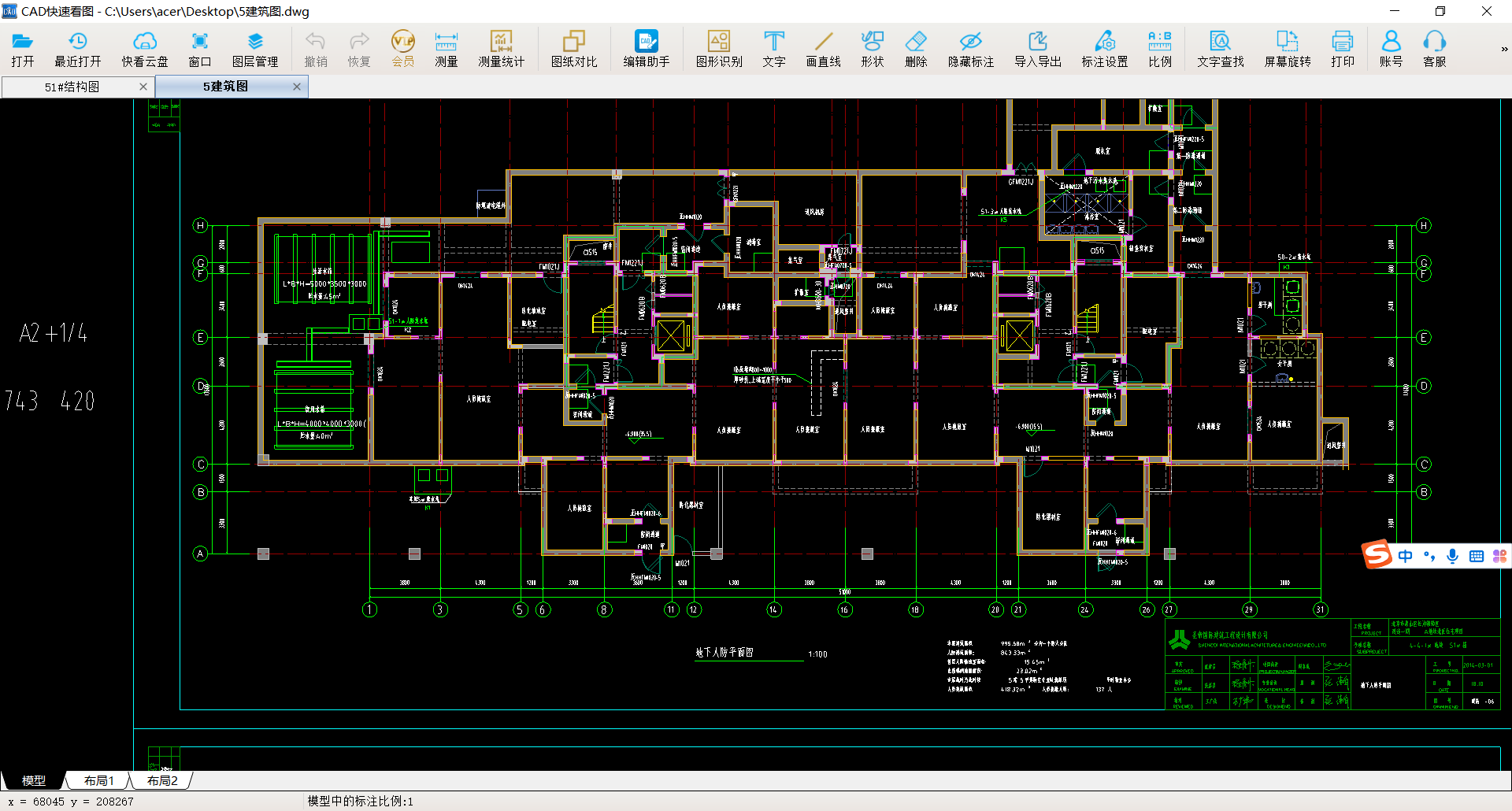This screenshot has width=1512, height=811.
Task: Switch to the 51#结构图 tab
Action: pos(72,87)
